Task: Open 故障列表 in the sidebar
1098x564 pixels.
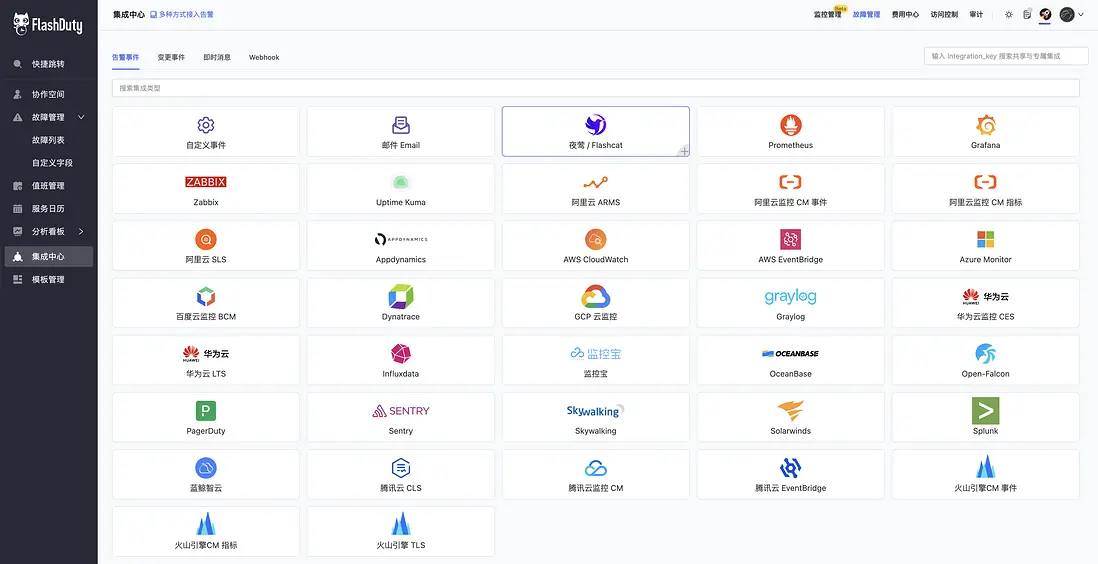Action: coord(48,140)
